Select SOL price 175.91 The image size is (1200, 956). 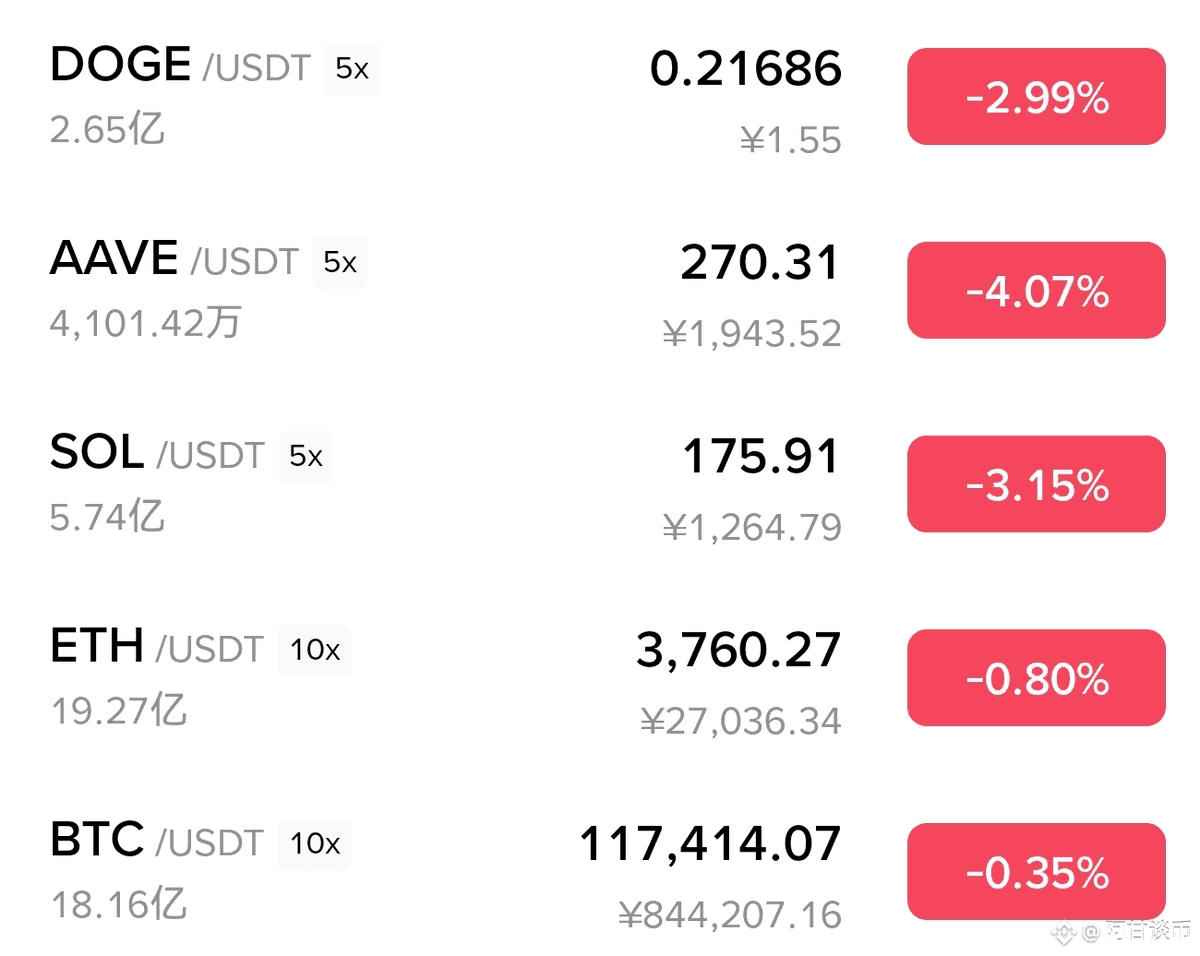coord(761,457)
